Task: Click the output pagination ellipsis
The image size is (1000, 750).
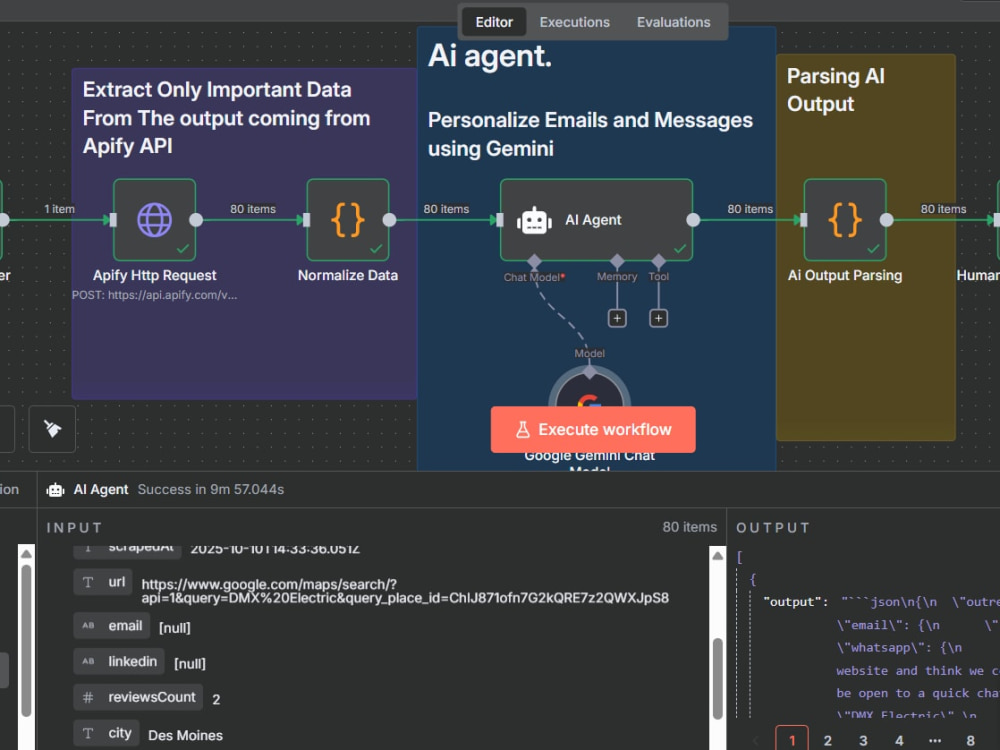Action: click(935, 740)
